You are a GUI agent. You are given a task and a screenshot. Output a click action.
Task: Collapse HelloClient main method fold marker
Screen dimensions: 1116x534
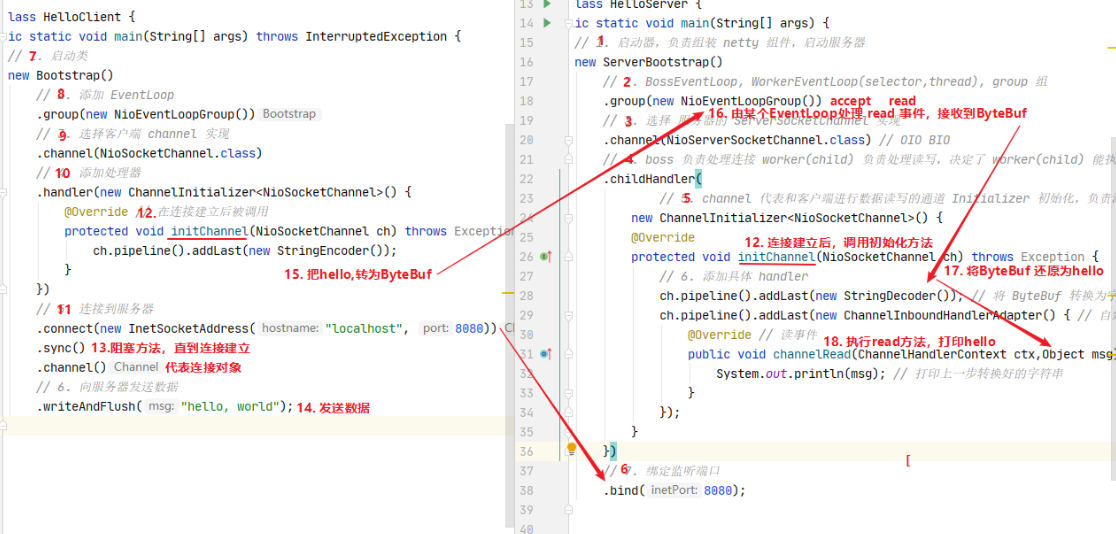(3, 36)
